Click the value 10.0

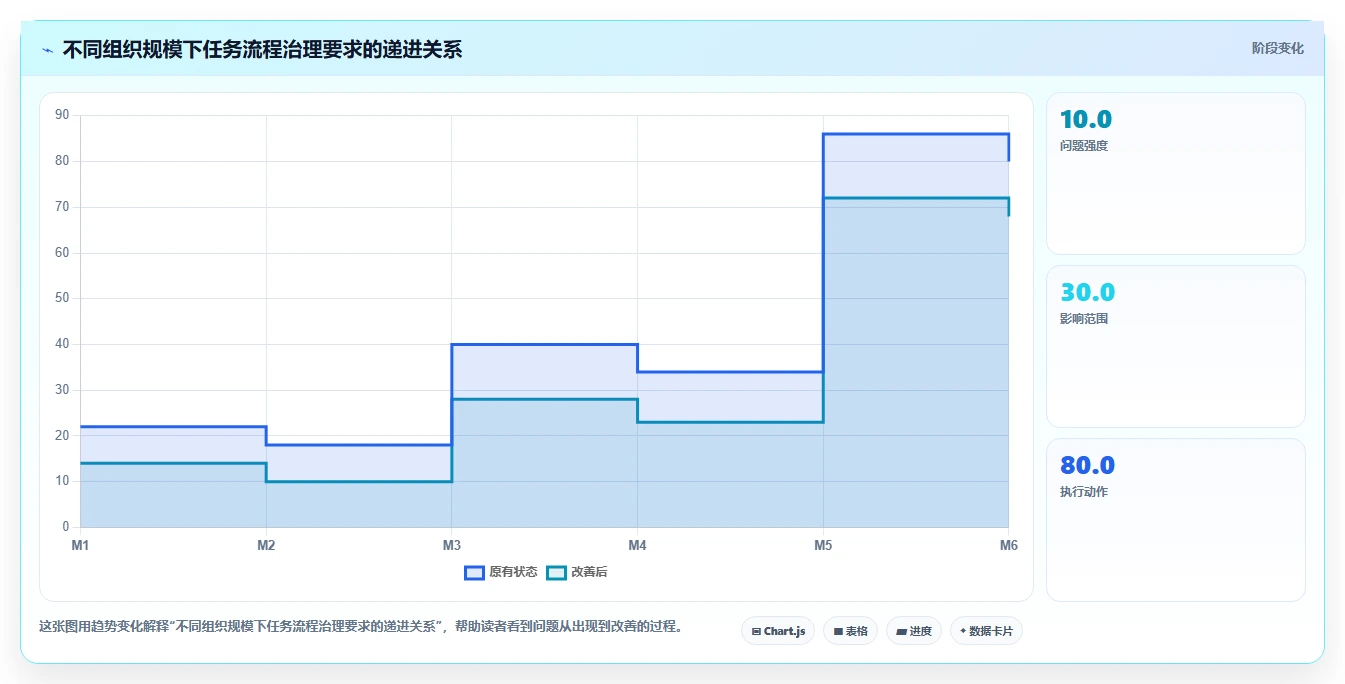pyautogui.click(x=1086, y=120)
